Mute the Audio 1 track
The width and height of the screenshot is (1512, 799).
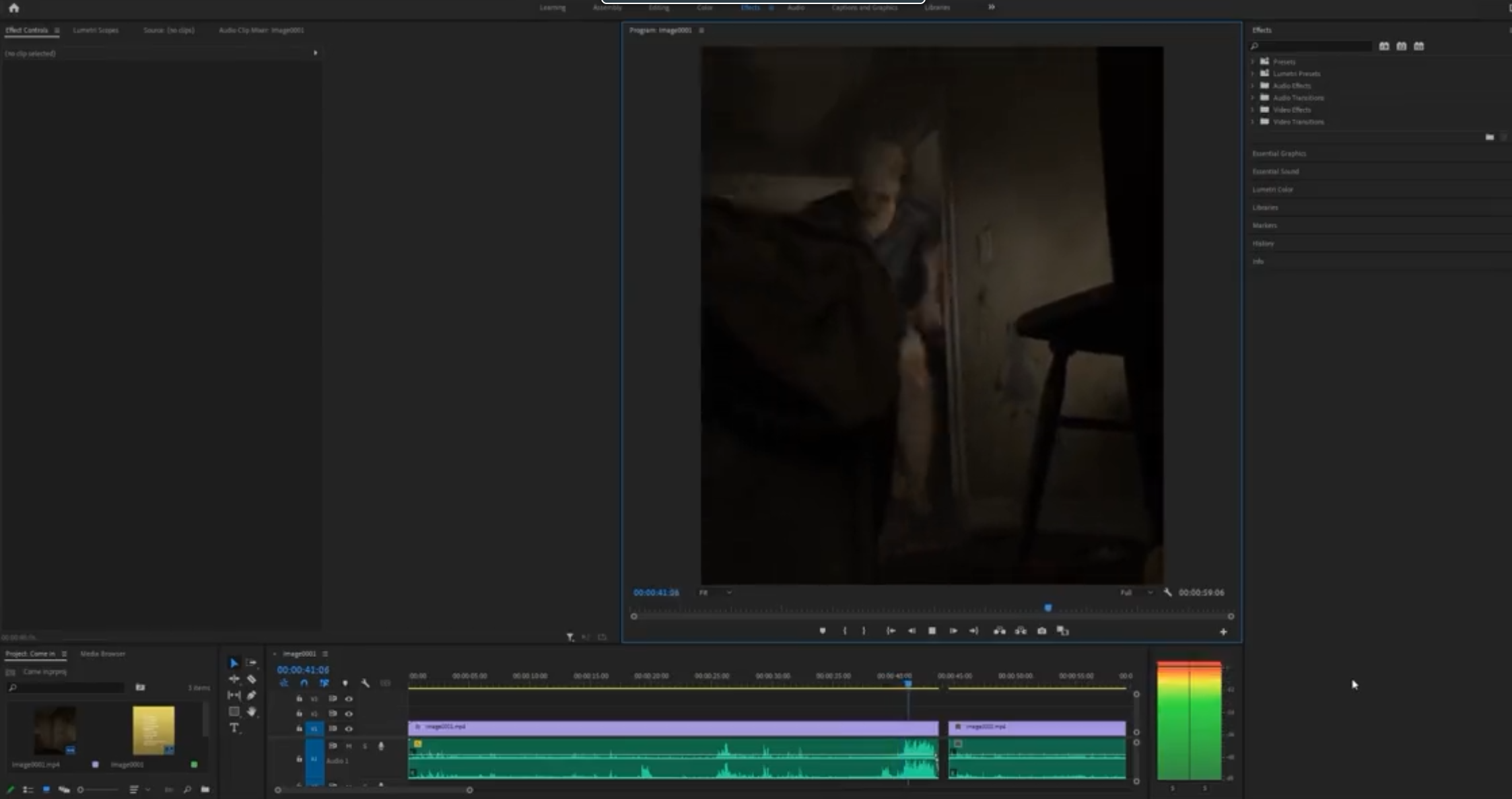pos(349,746)
